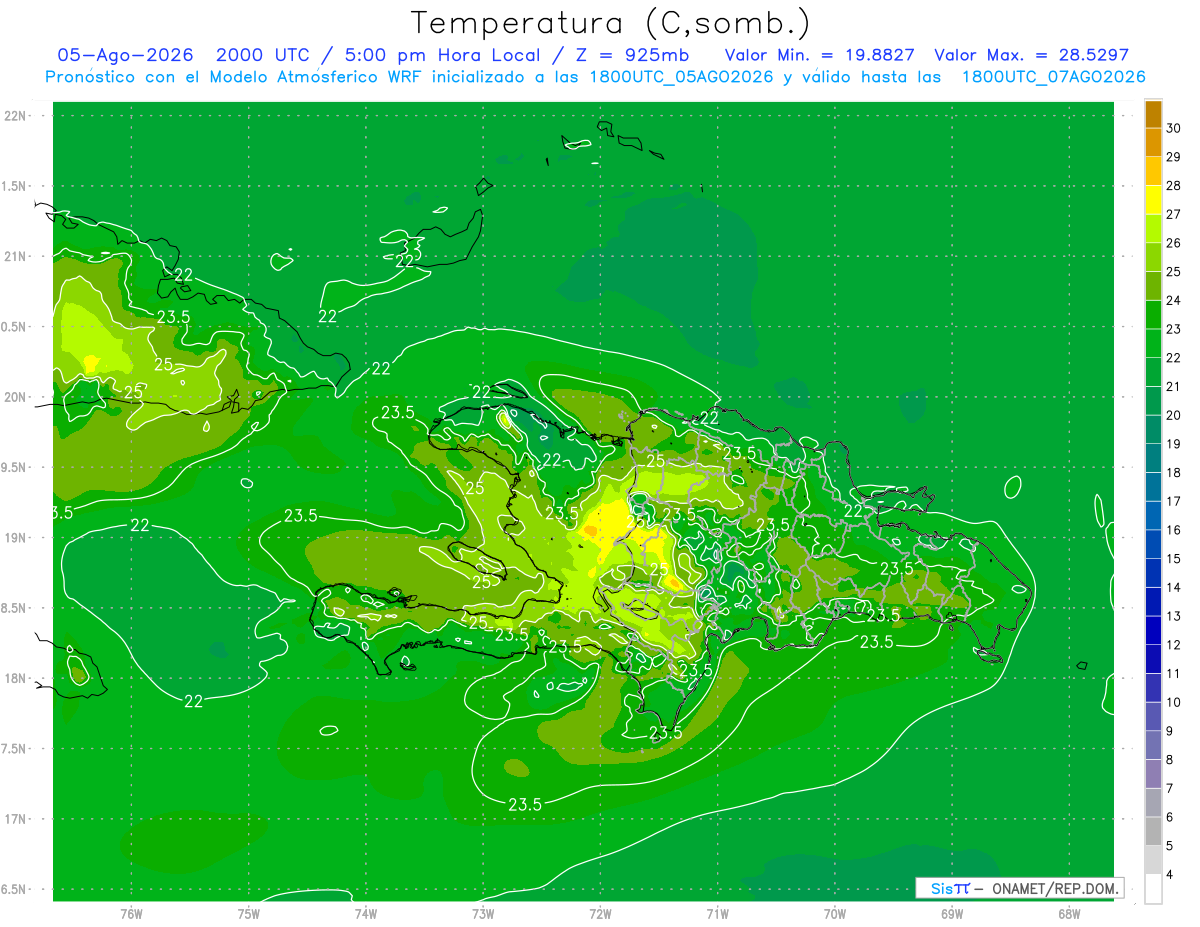
Task: Click the 68W longitude axis label
Action: [x=1069, y=913]
